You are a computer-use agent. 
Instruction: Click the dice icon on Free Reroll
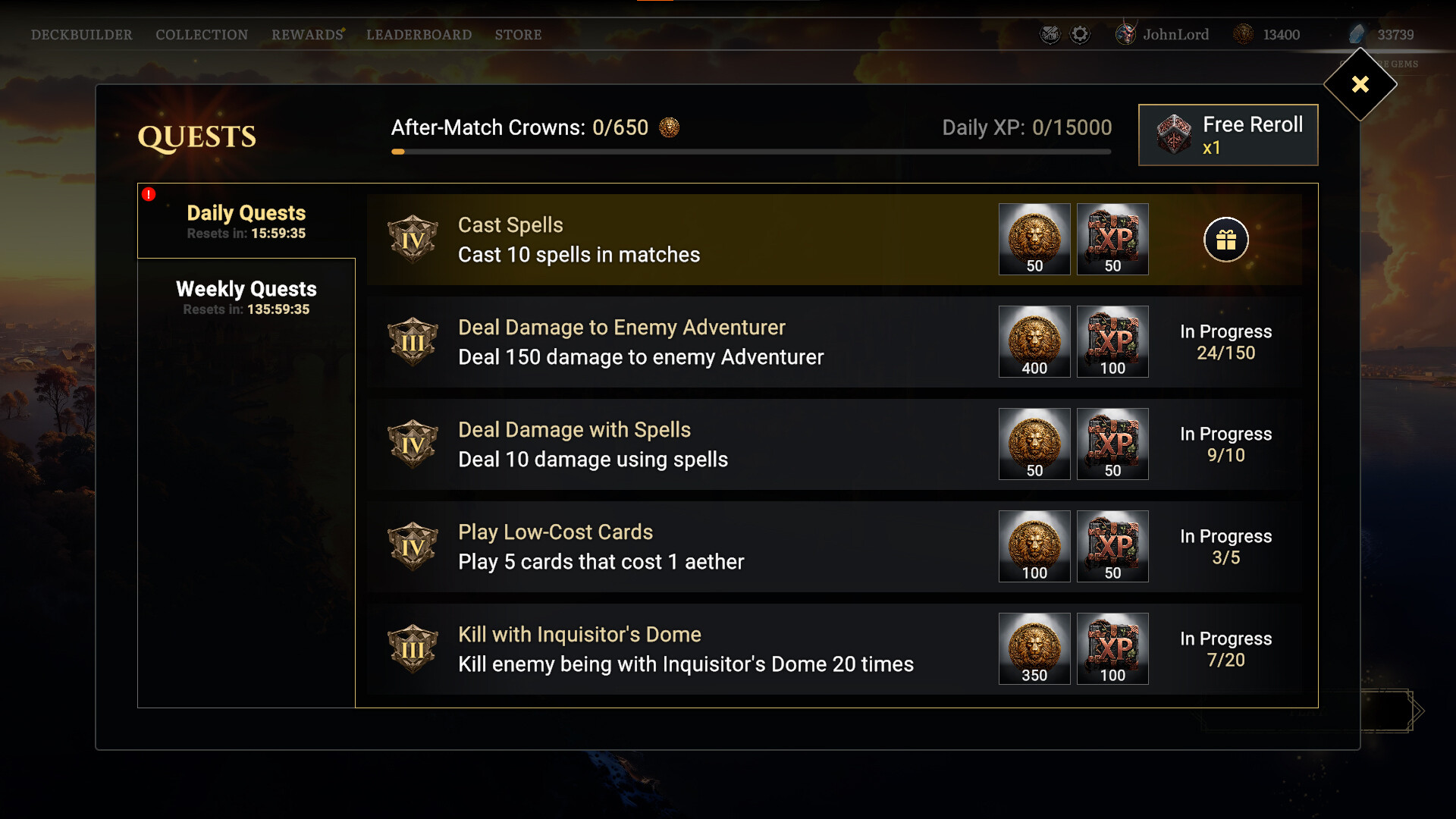(x=1174, y=134)
